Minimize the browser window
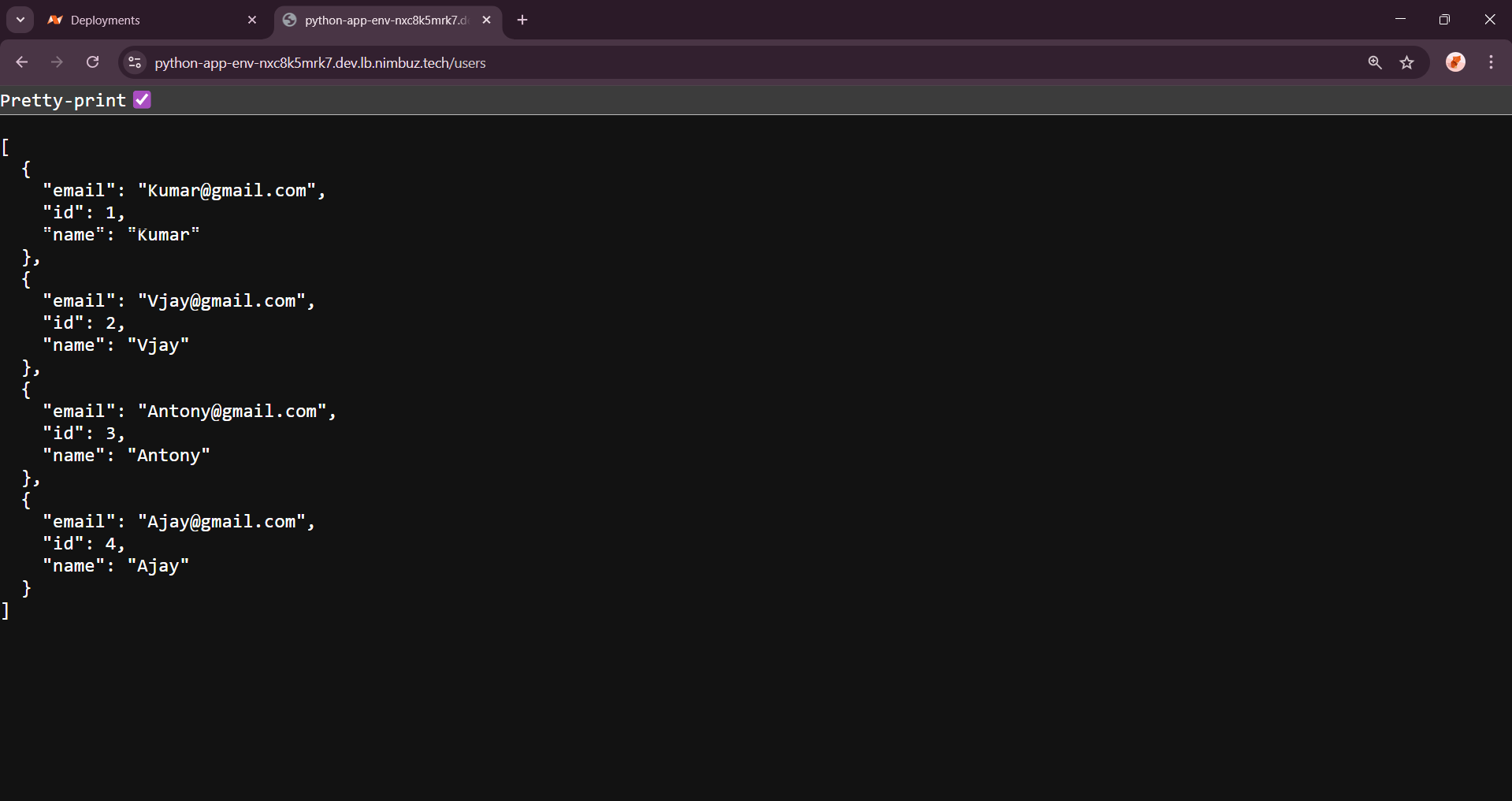Screen dimensions: 1512x801 (x=1400, y=20)
